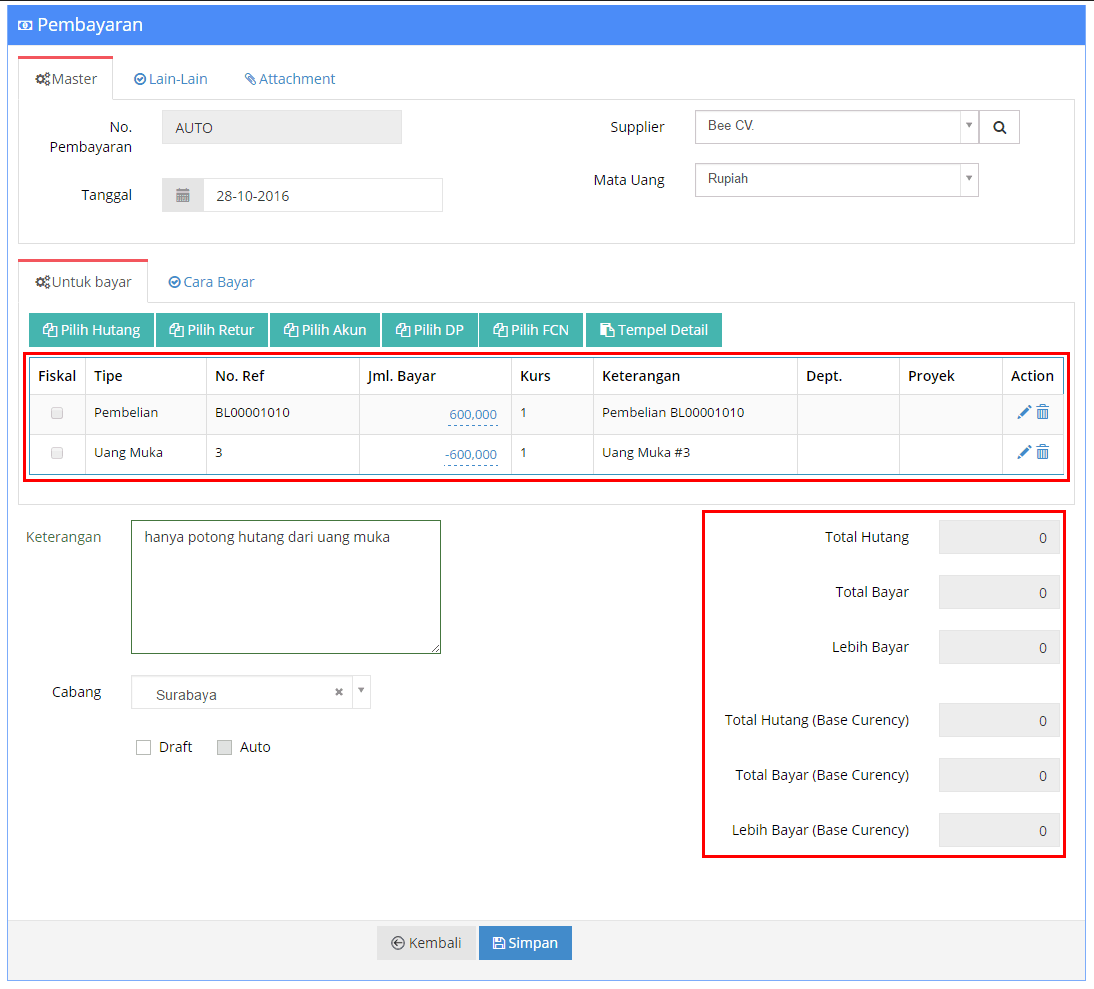Click the supplier search magnifier icon
The width and height of the screenshot is (1094, 989).
click(999, 127)
